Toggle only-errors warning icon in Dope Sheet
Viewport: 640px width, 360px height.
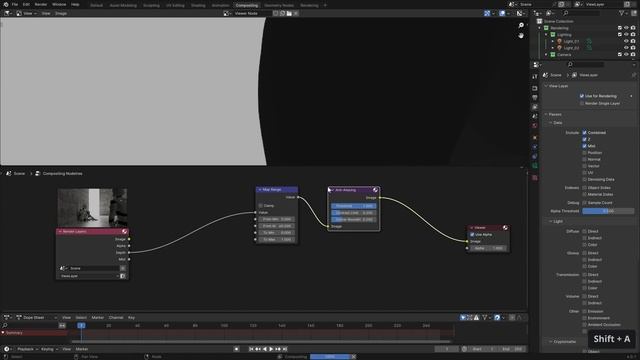(x=476, y=318)
